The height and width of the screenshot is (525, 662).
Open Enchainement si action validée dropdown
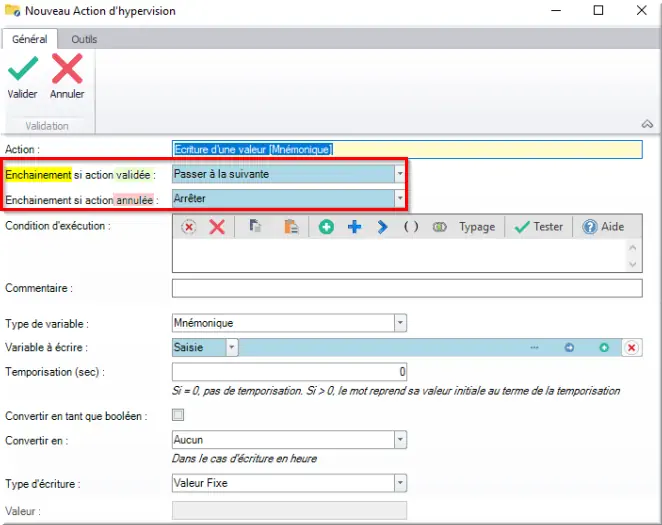399,174
